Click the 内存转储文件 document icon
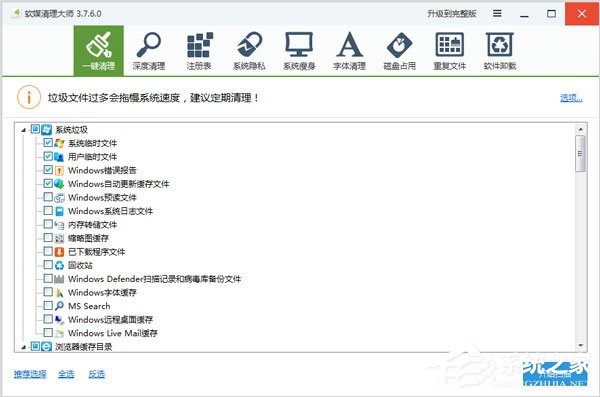Viewport: 600px width, 397px height. (59, 225)
